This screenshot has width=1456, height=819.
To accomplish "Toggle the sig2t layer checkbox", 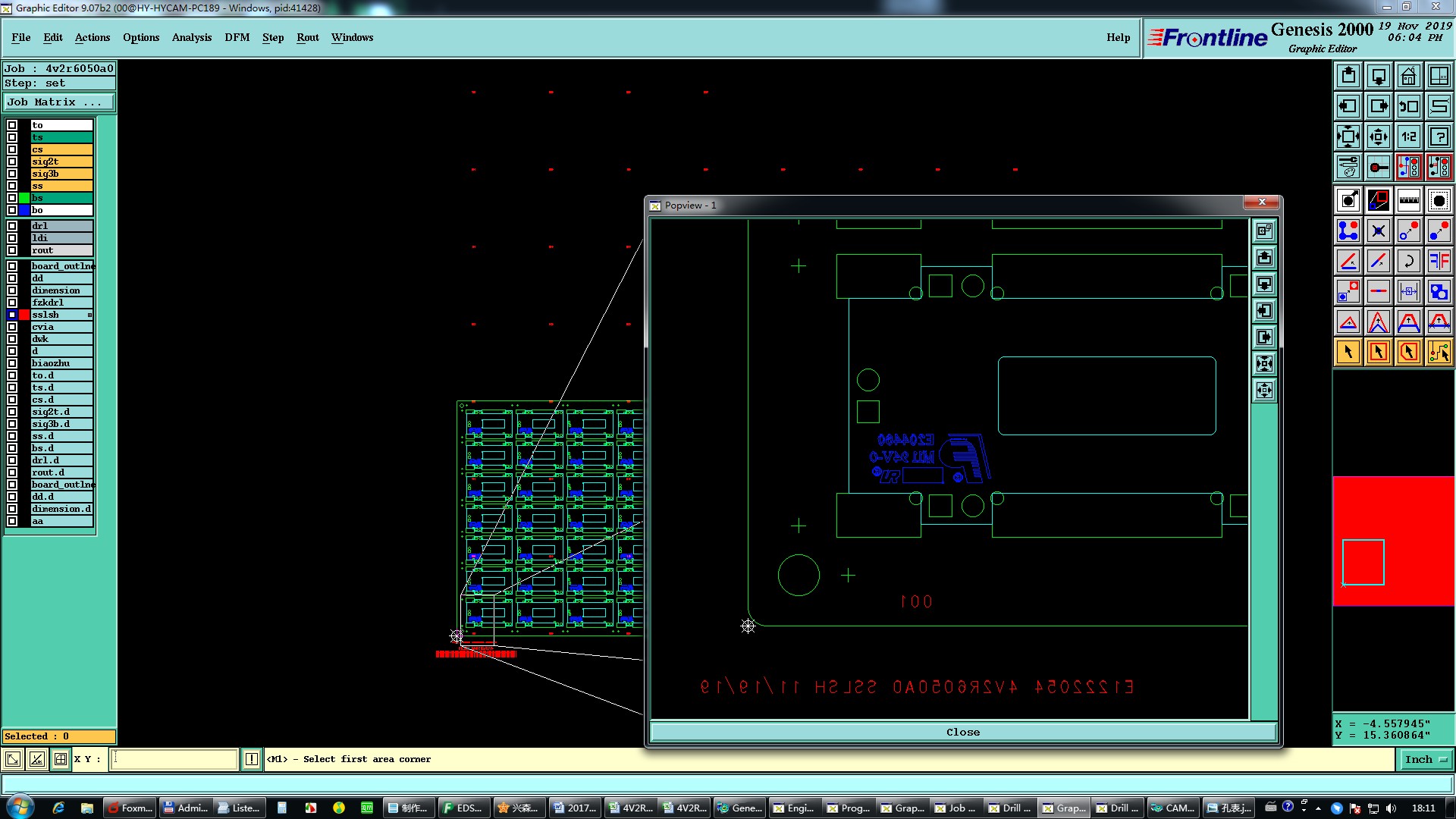I will [x=12, y=162].
